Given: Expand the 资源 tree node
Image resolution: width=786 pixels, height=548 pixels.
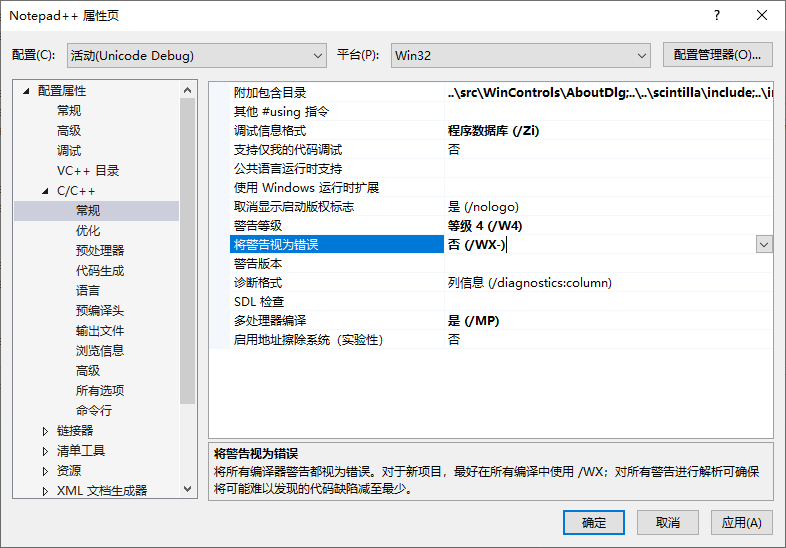Looking at the screenshot, I should coord(45,471).
